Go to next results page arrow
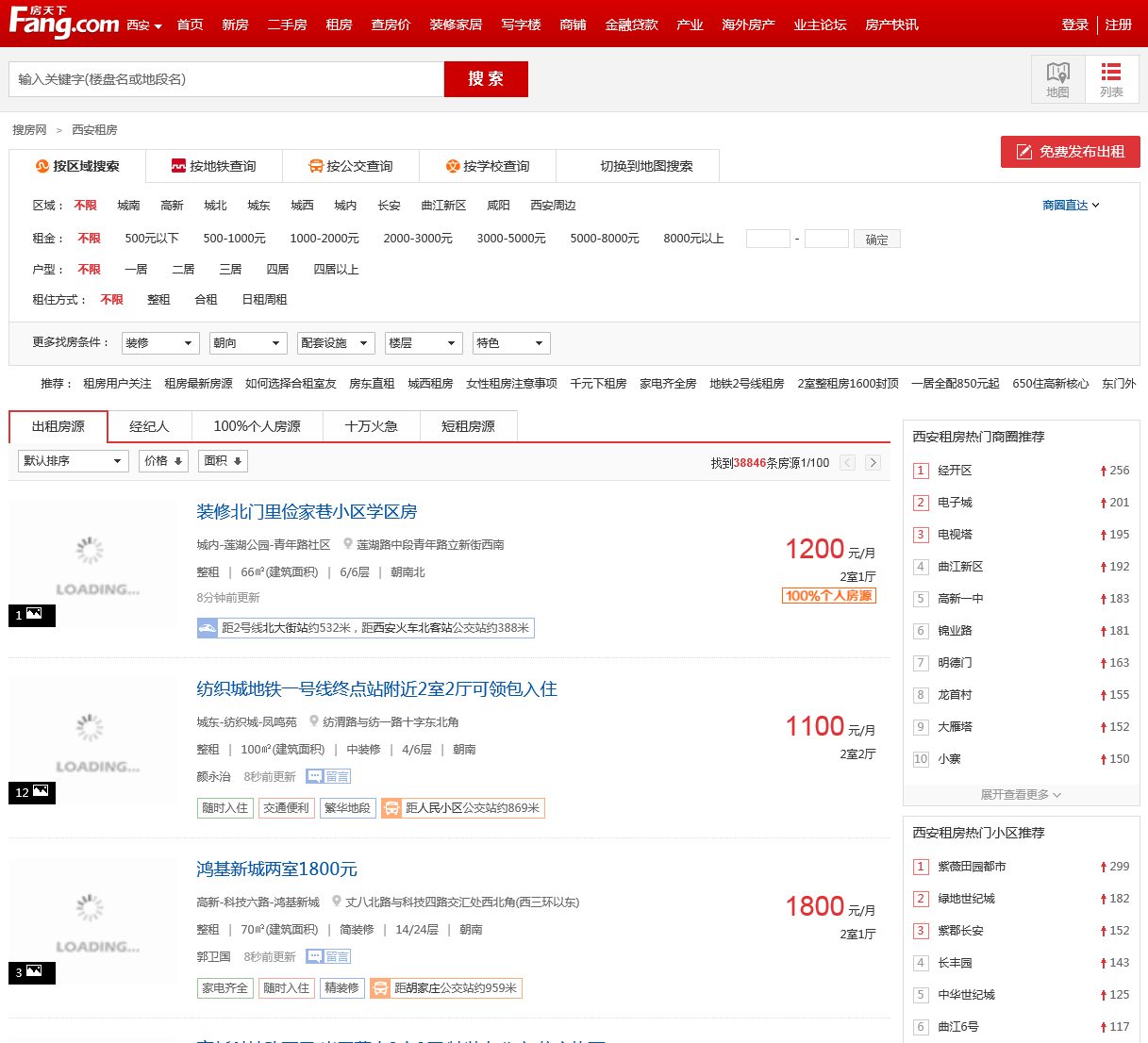Viewport: 1148px width, 1043px height. coord(873,462)
